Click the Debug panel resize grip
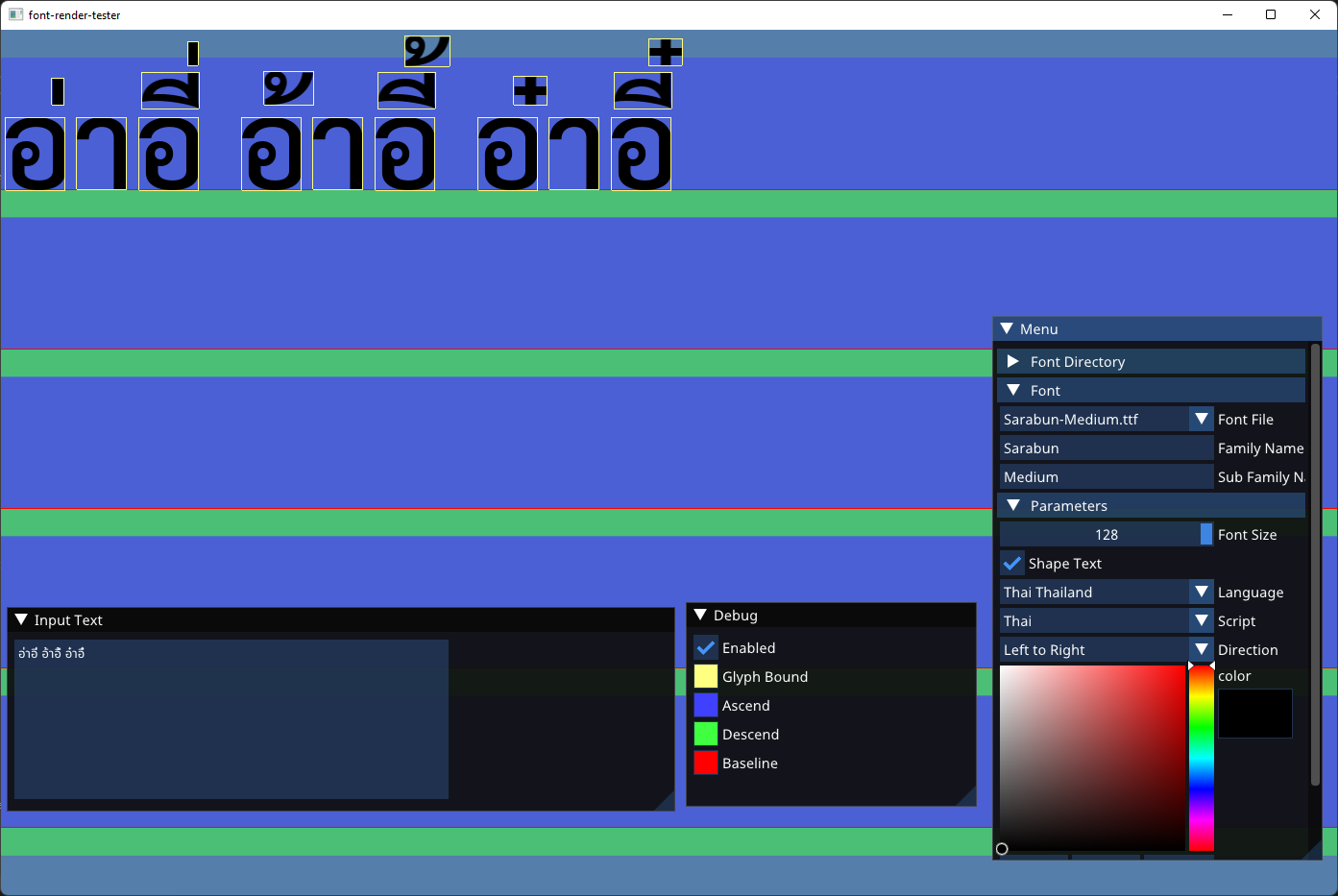The image size is (1338, 896). click(968, 798)
